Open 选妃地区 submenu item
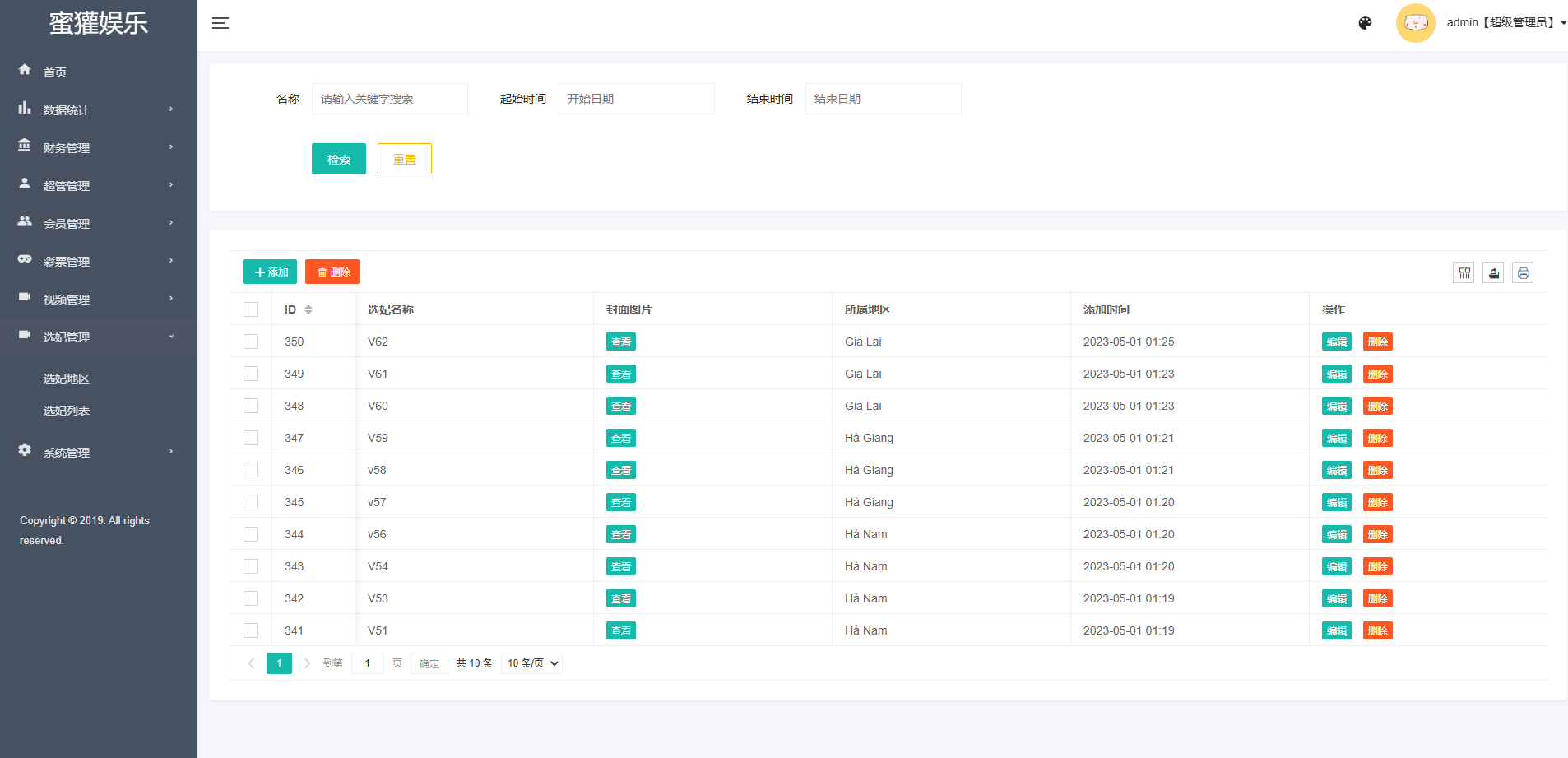The width and height of the screenshot is (1568, 758). [x=67, y=379]
